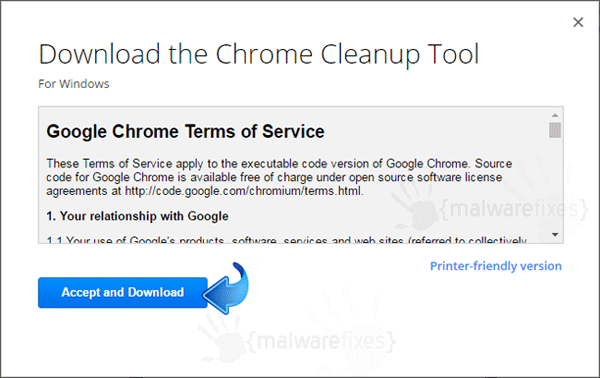Click the Download the Chrome Cleanup Tool title
600x378 pixels.
259,54
